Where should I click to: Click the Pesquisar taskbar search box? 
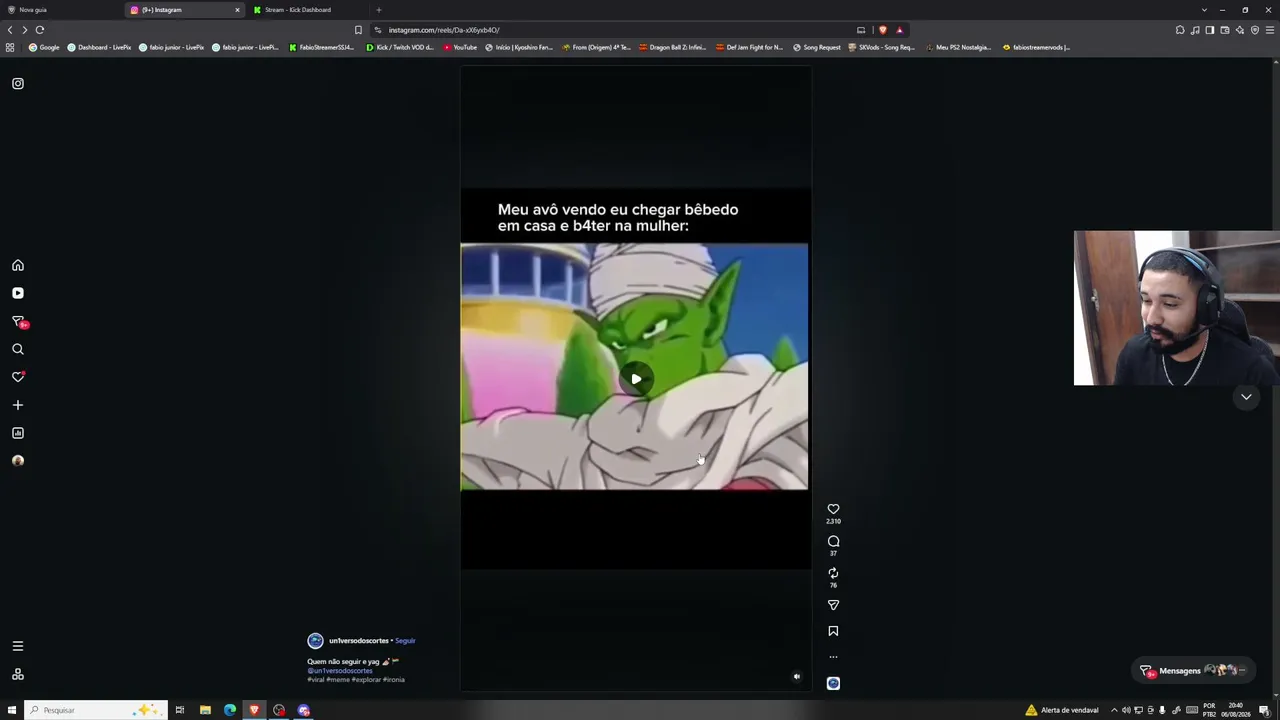point(95,710)
